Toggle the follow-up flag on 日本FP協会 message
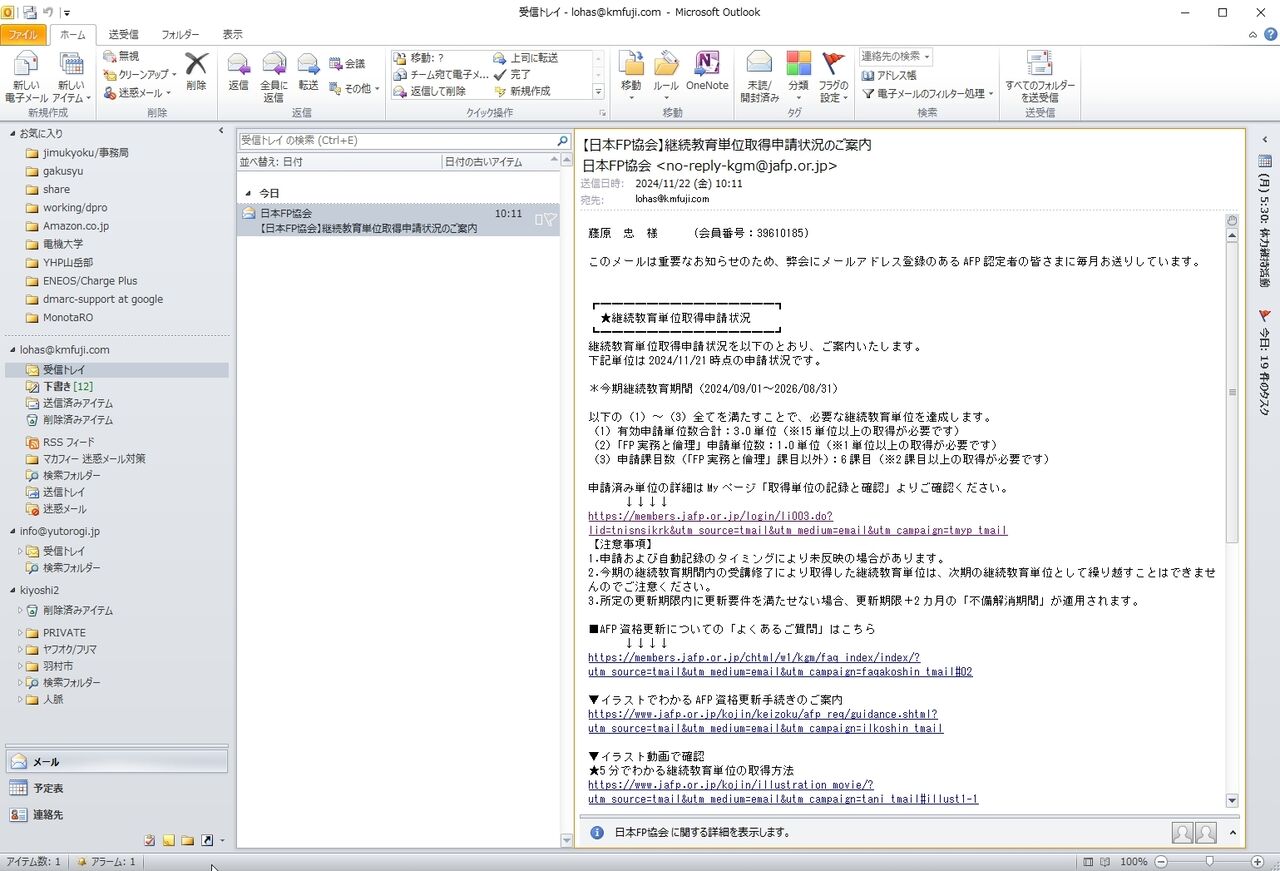 [x=550, y=220]
